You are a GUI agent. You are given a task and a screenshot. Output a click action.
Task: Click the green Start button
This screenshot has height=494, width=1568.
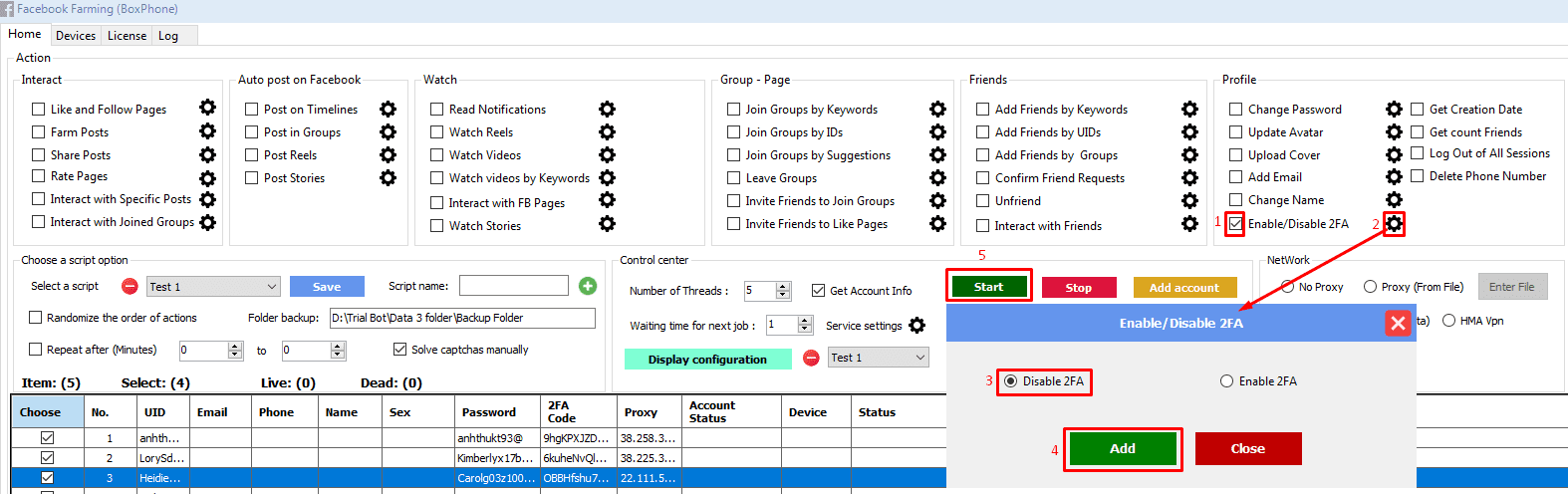988,287
